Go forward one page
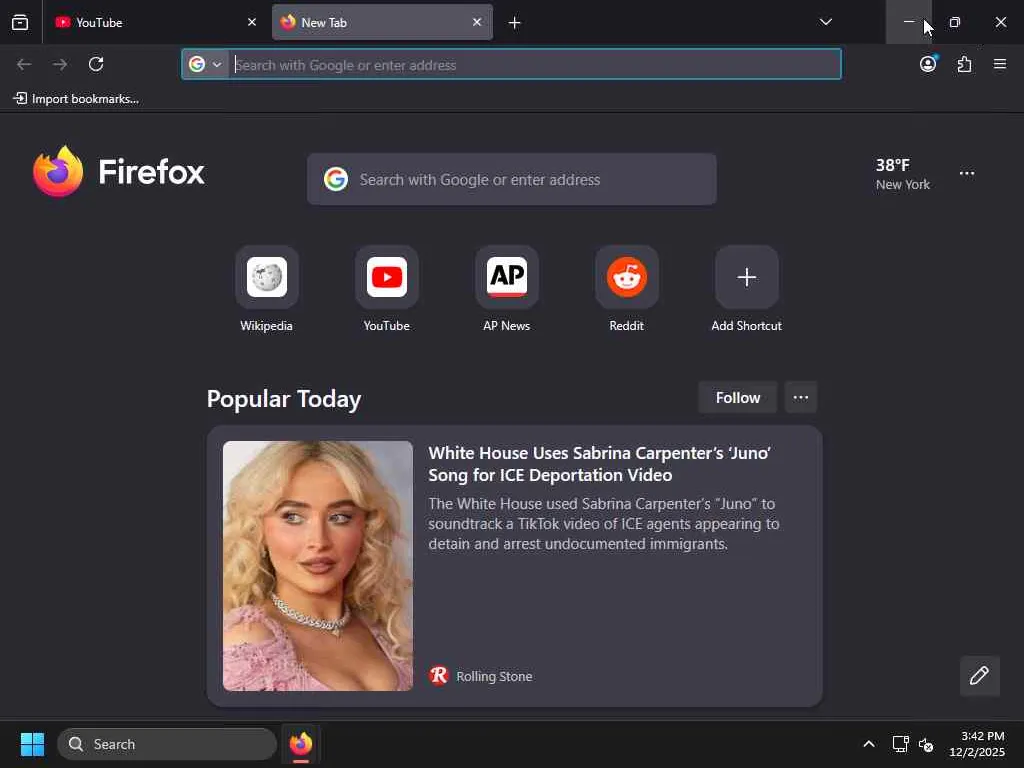The width and height of the screenshot is (1024, 768). pos(60,64)
